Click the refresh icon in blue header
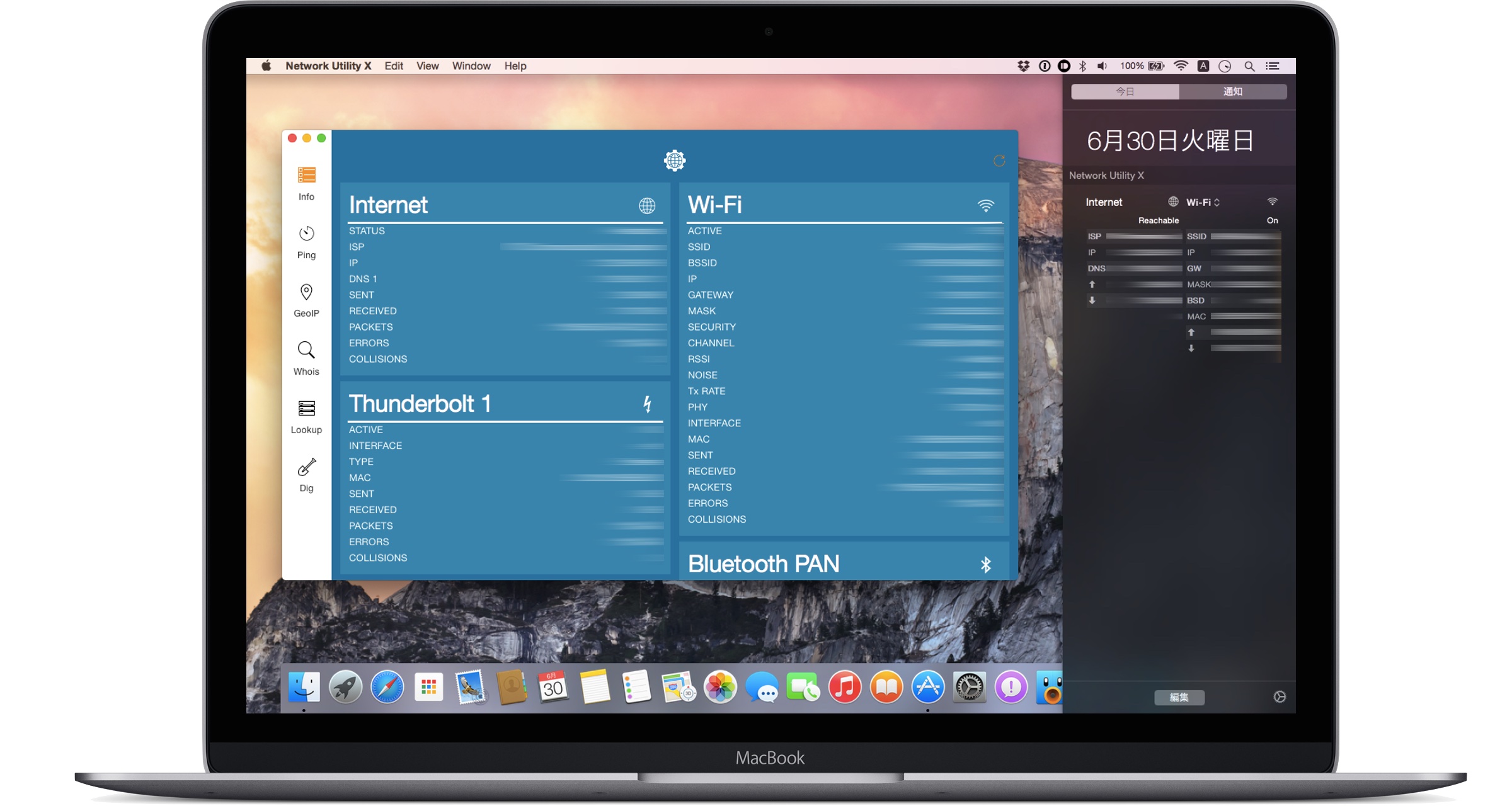 999,161
